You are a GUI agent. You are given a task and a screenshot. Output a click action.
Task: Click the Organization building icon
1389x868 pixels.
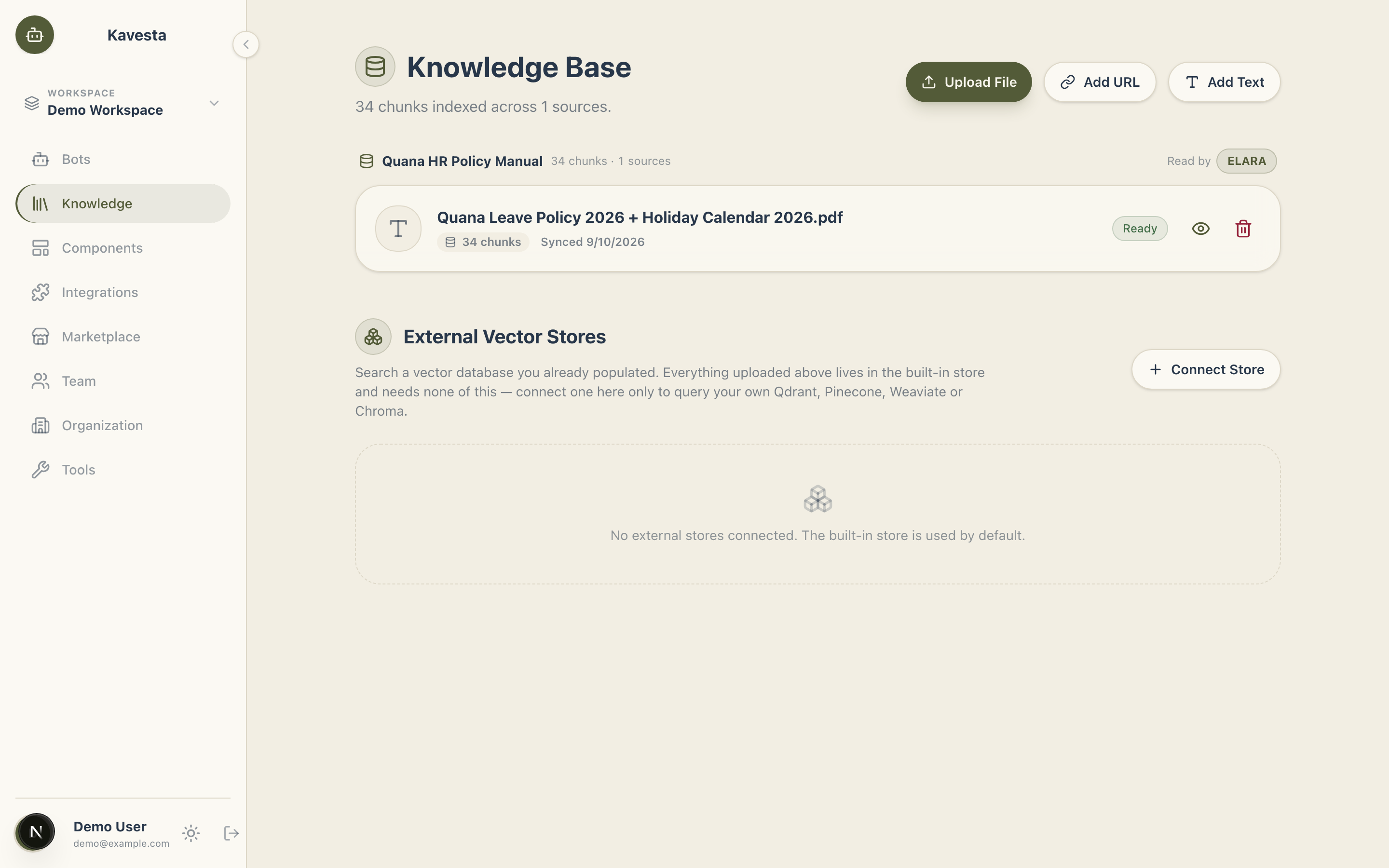(x=40, y=425)
